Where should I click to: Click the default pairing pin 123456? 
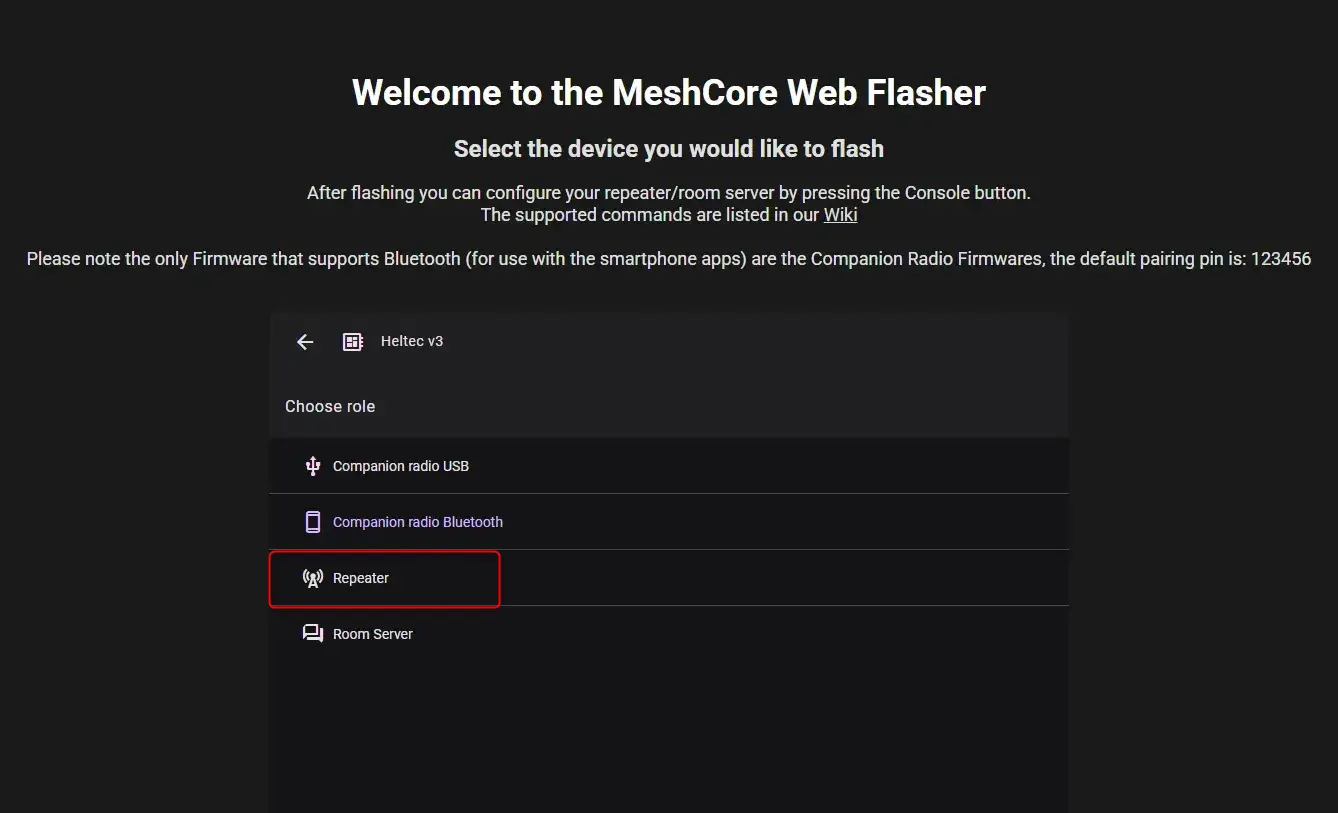point(1280,259)
